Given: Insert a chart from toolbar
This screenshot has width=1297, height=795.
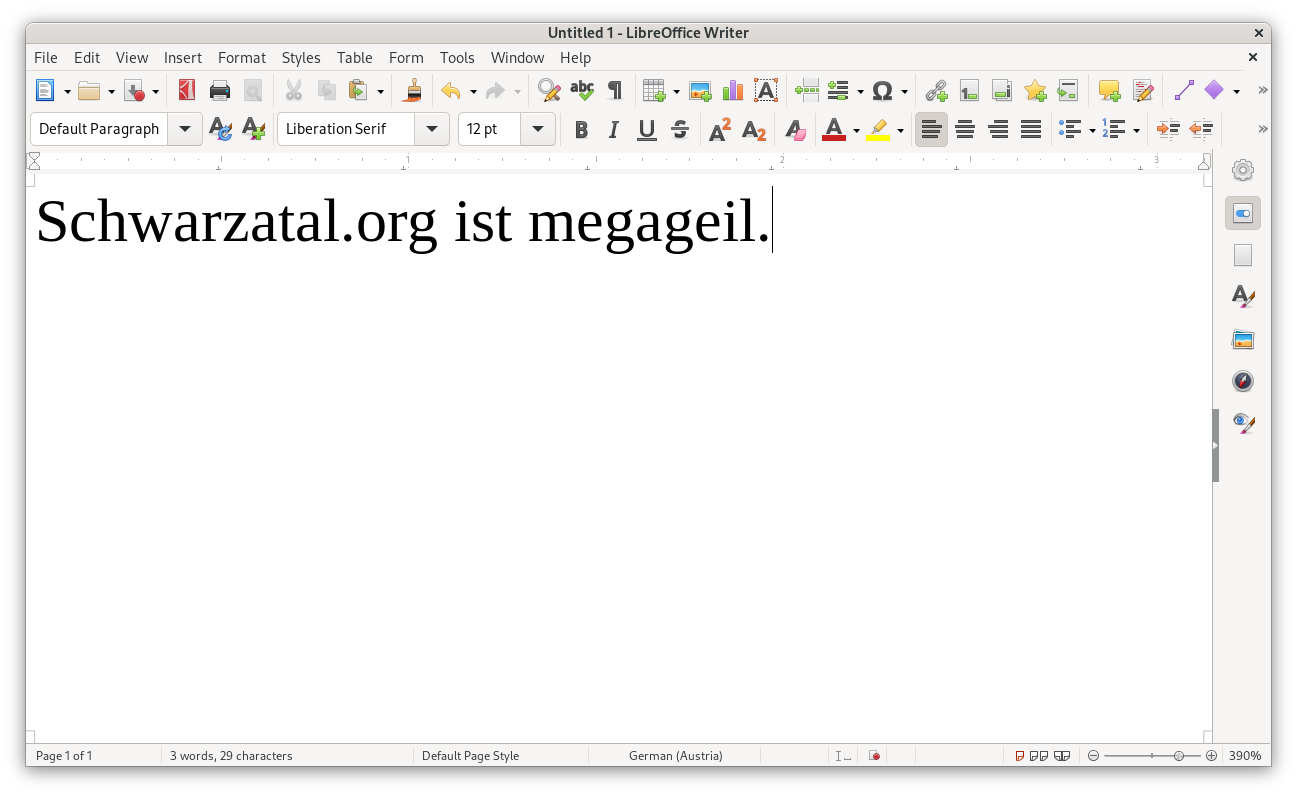Looking at the screenshot, I should [x=733, y=91].
